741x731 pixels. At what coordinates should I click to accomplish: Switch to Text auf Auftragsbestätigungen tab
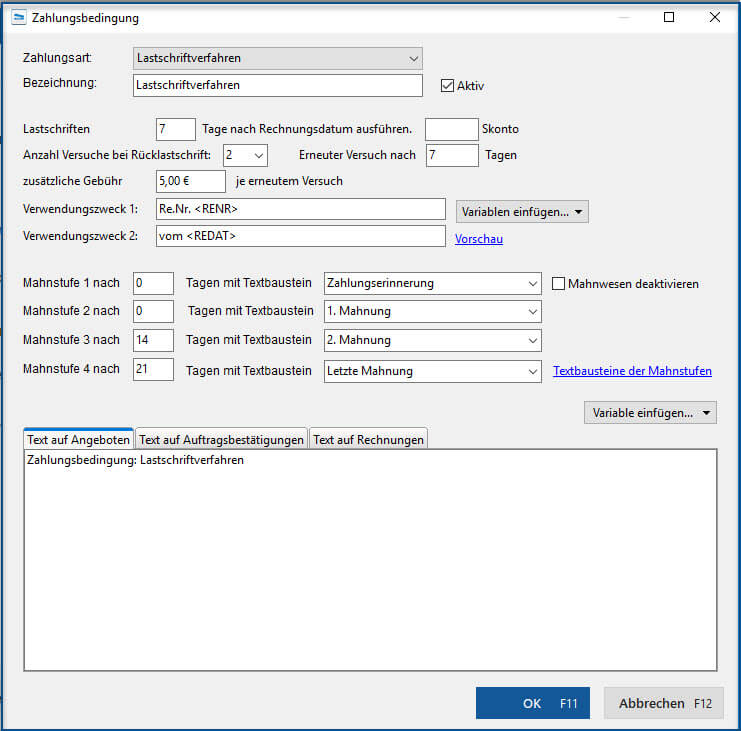(x=221, y=439)
